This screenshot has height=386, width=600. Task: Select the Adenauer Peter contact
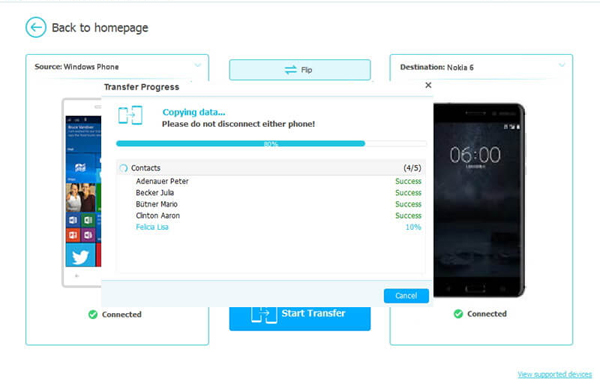click(x=162, y=181)
